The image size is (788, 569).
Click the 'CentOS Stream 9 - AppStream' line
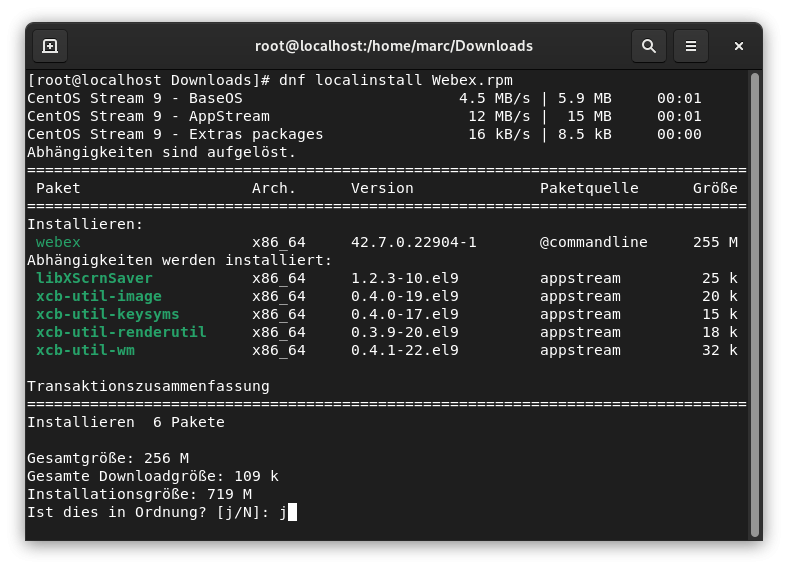(364, 117)
